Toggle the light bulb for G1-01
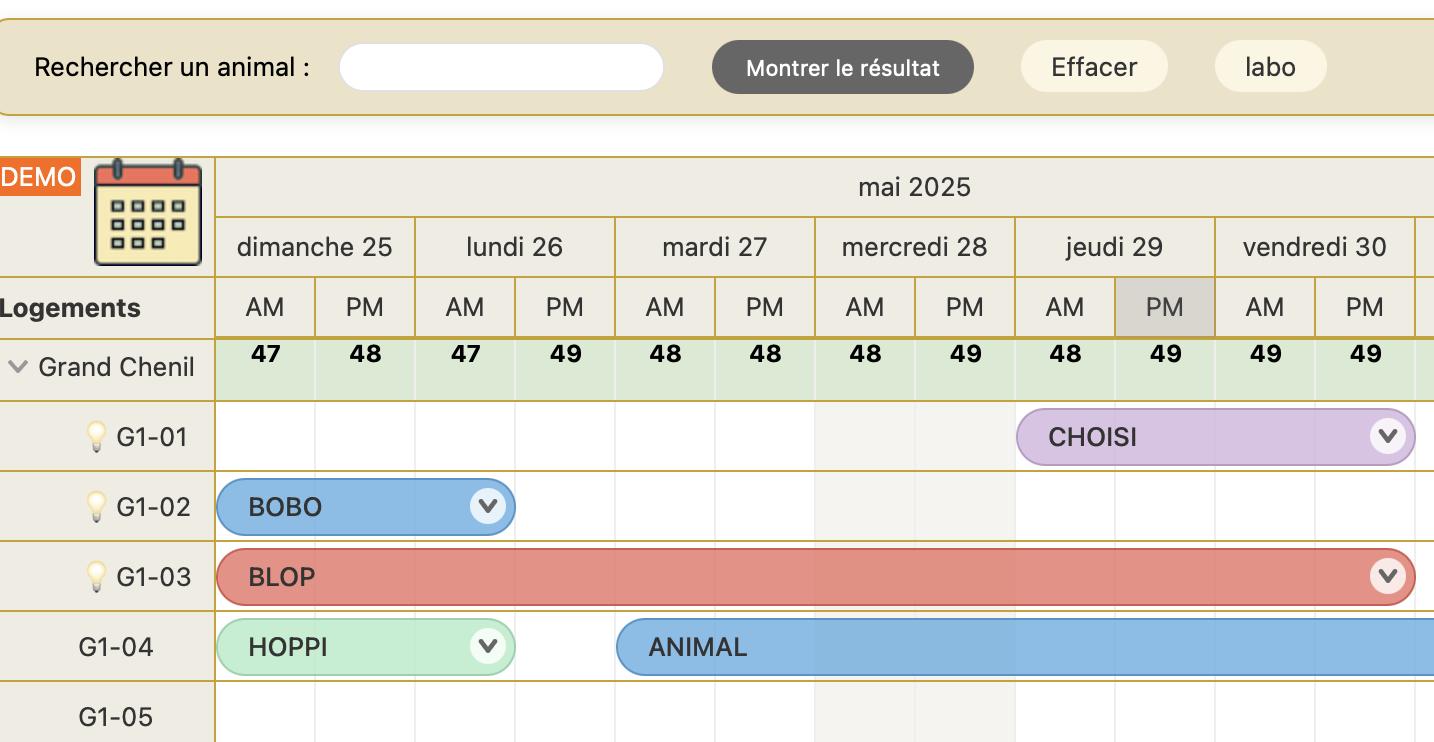This screenshot has width=1434, height=742. (x=96, y=436)
